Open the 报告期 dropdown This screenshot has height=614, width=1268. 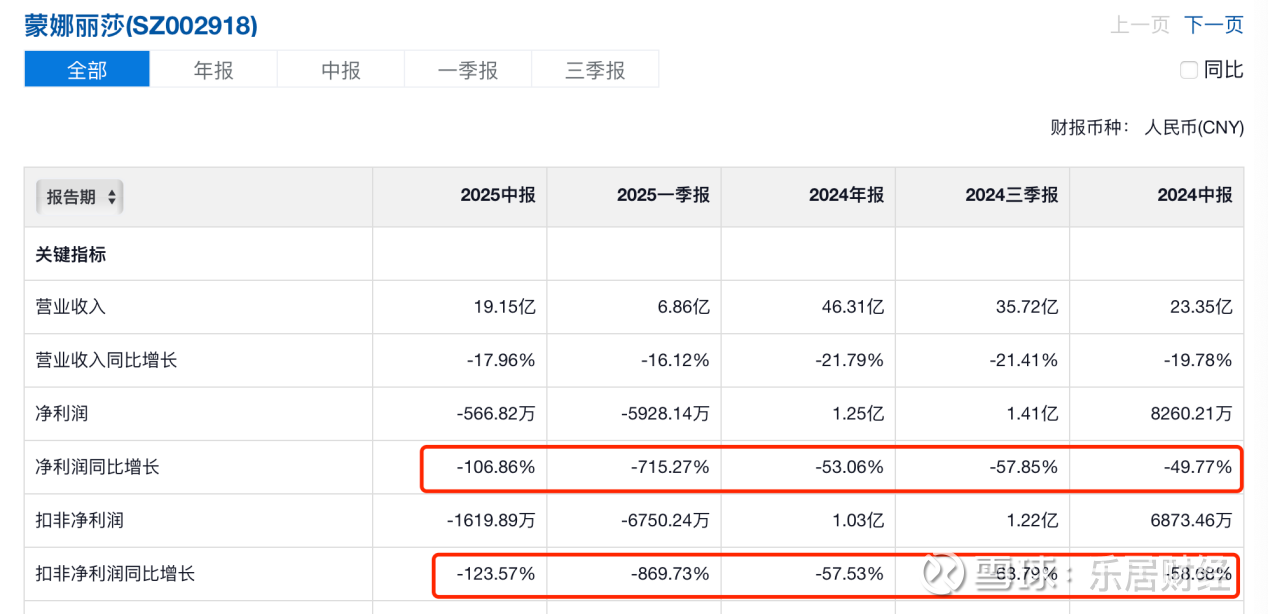pyautogui.click(x=78, y=197)
